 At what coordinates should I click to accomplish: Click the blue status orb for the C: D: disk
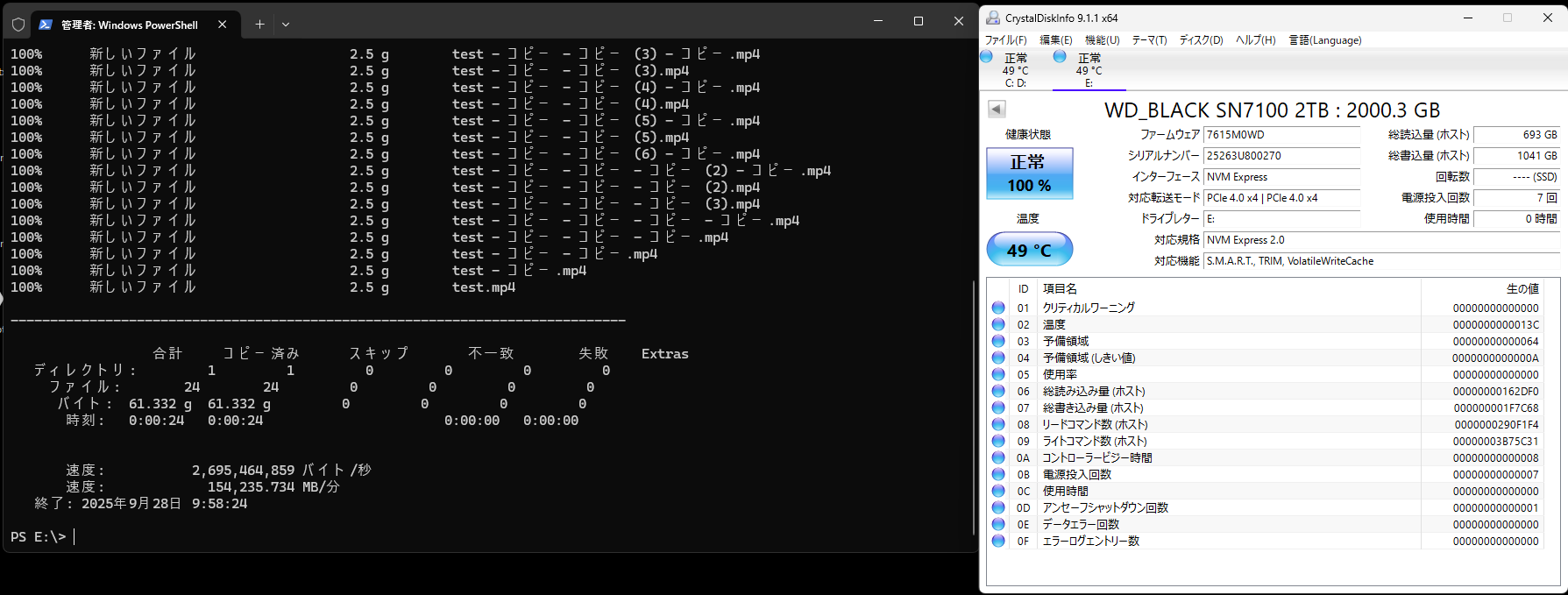tap(987, 57)
